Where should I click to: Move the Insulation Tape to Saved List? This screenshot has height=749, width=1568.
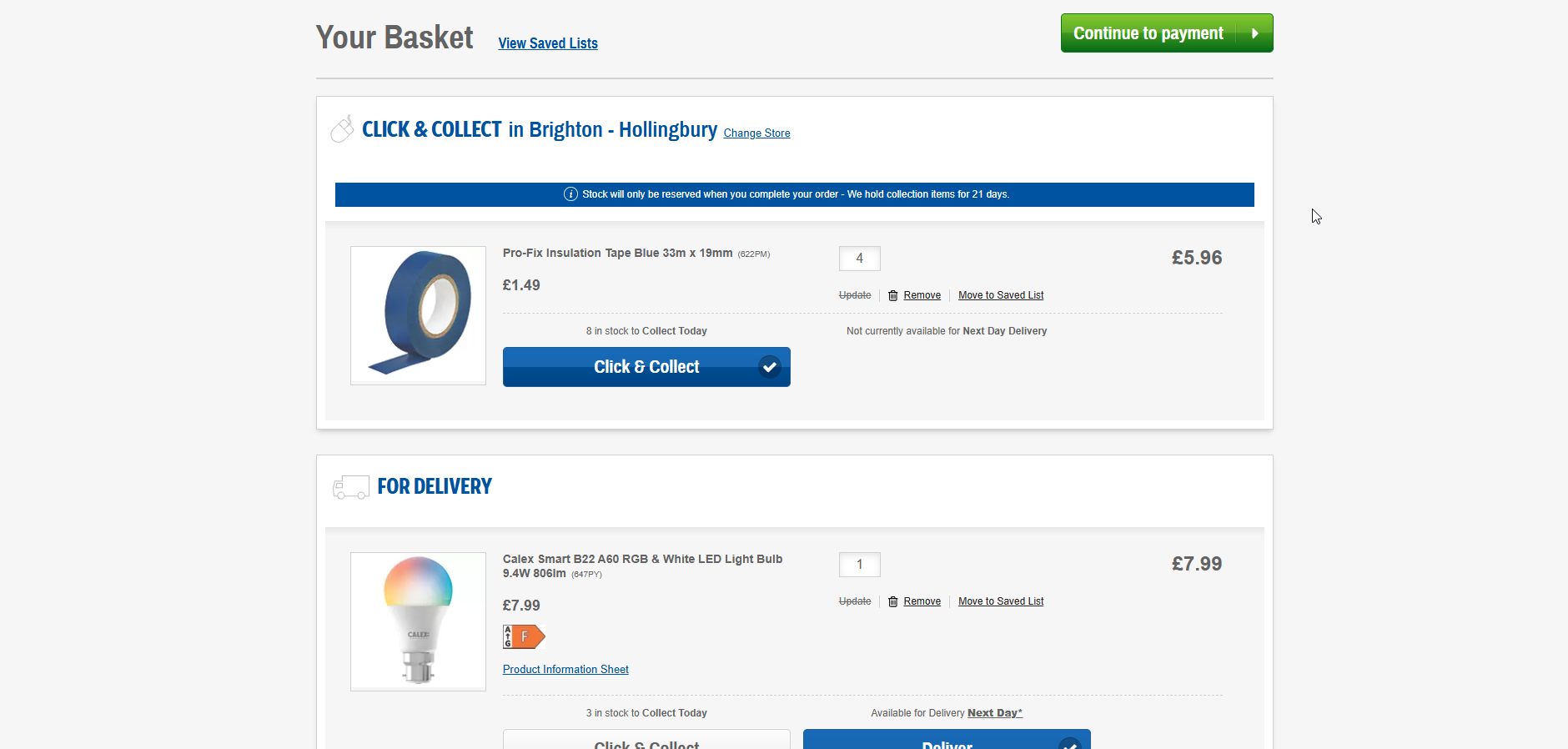coord(1001,295)
